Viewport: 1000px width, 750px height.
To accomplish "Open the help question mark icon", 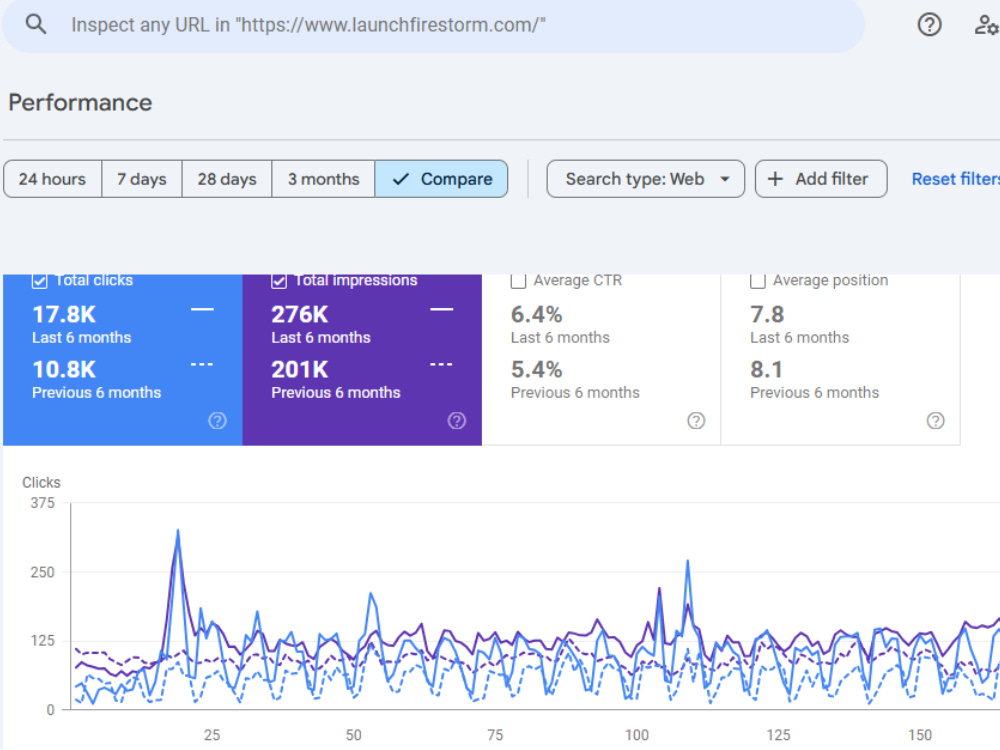I will point(929,25).
